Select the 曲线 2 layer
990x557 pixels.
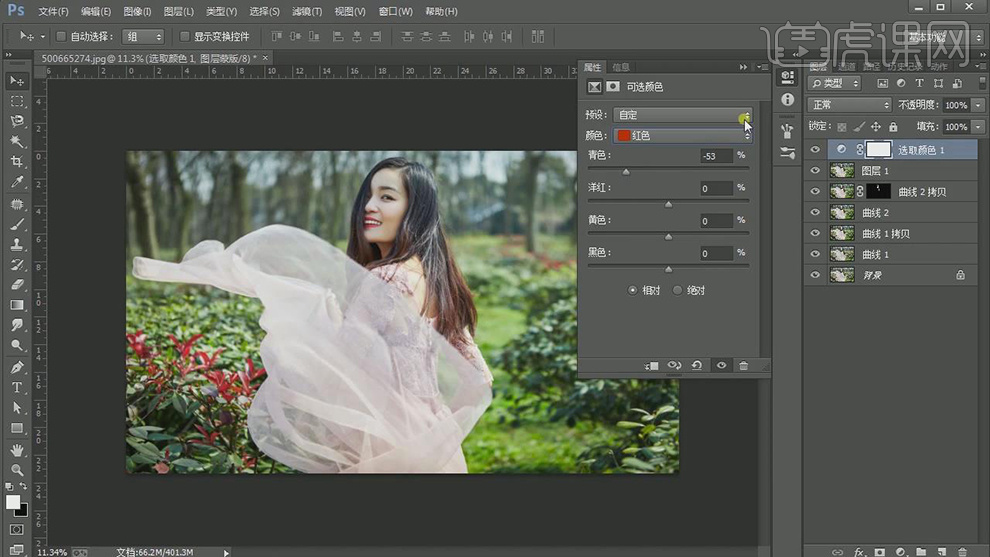pyautogui.click(x=875, y=212)
